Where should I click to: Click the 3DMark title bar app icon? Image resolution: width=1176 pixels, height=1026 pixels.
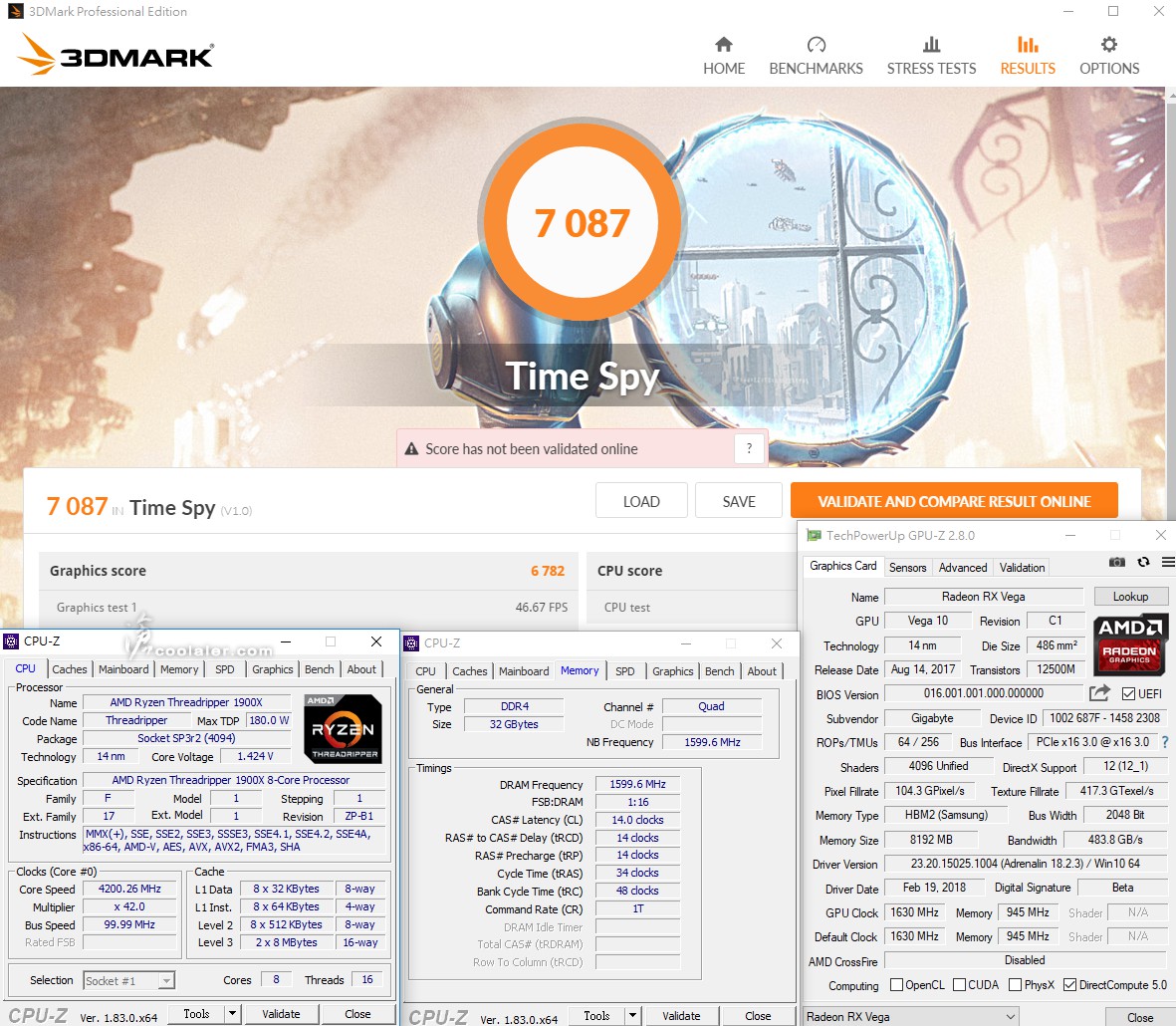[x=15, y=11]
